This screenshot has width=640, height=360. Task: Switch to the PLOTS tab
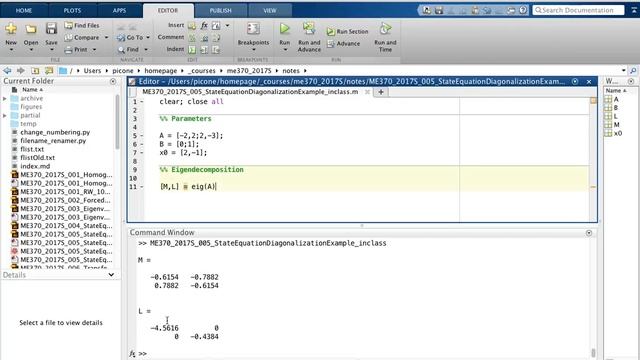[x=72, y=11]
